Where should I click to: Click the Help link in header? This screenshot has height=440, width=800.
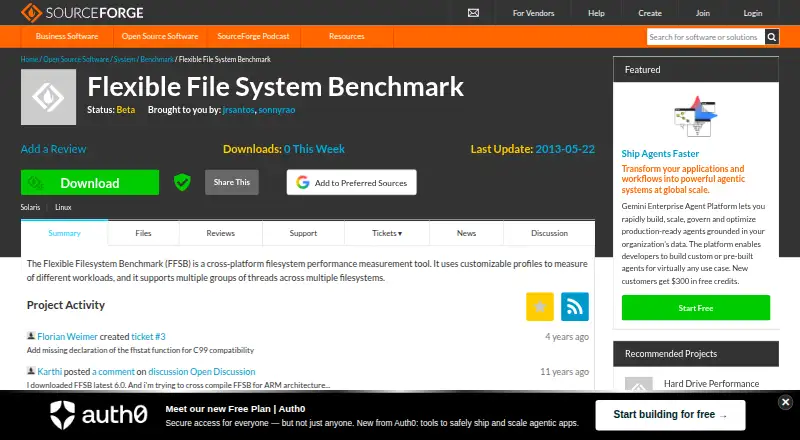[596, 13]
